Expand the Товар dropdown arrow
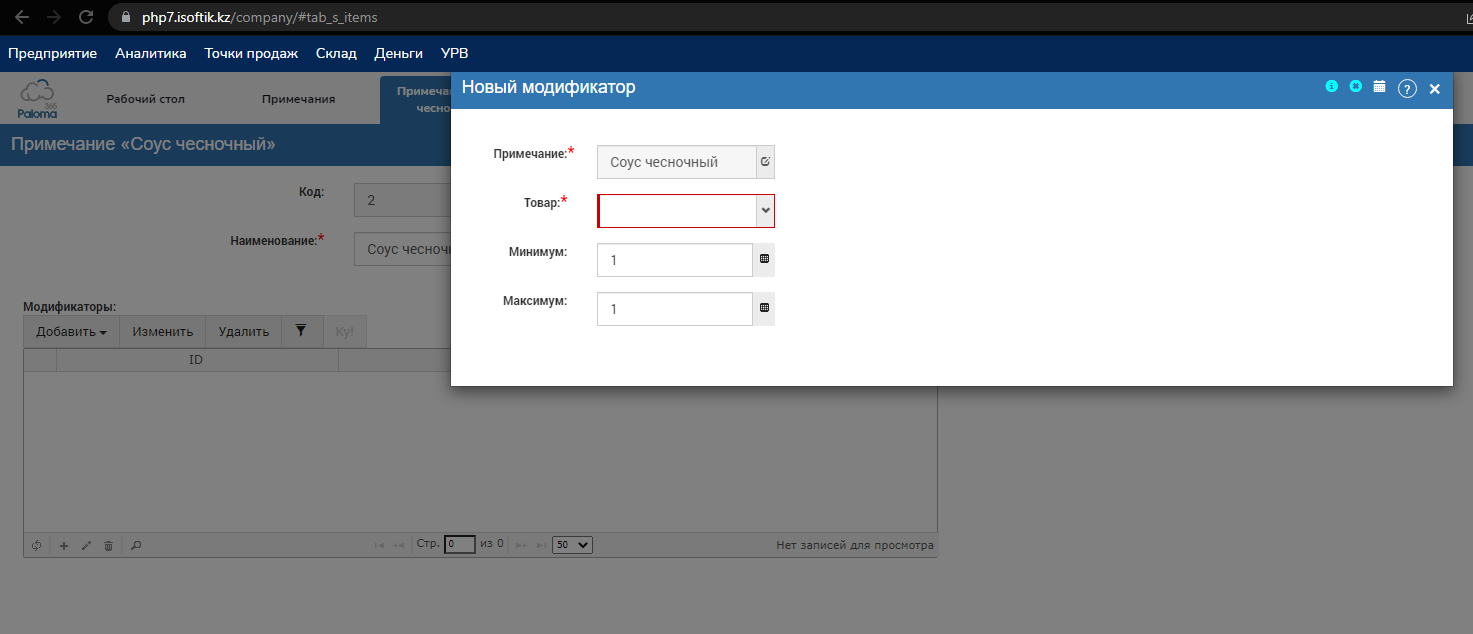 click(765, 211)
